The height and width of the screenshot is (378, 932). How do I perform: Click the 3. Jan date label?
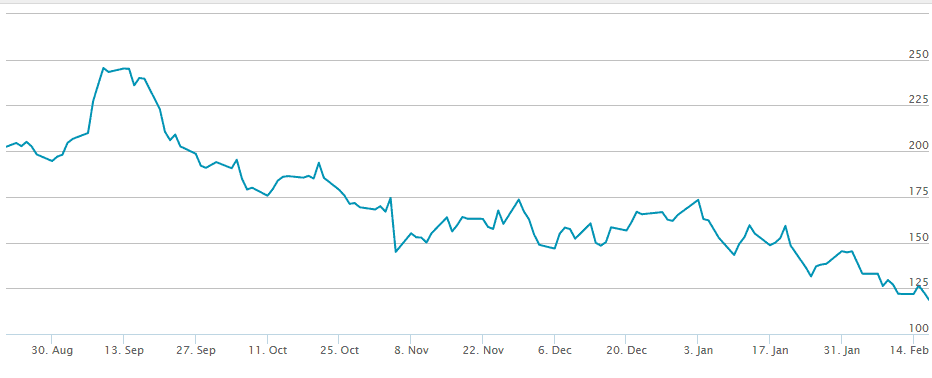698,351
